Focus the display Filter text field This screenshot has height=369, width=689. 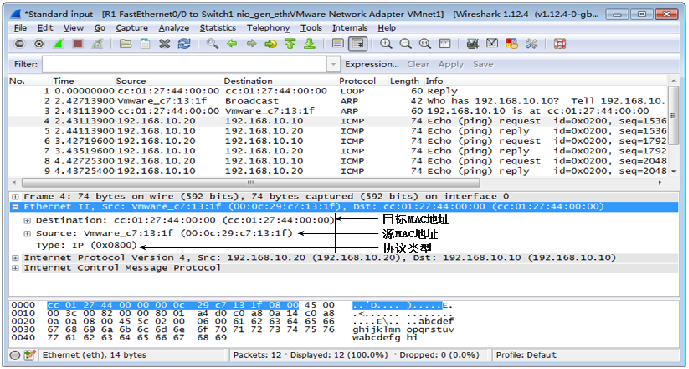click(x=185, y=64)
